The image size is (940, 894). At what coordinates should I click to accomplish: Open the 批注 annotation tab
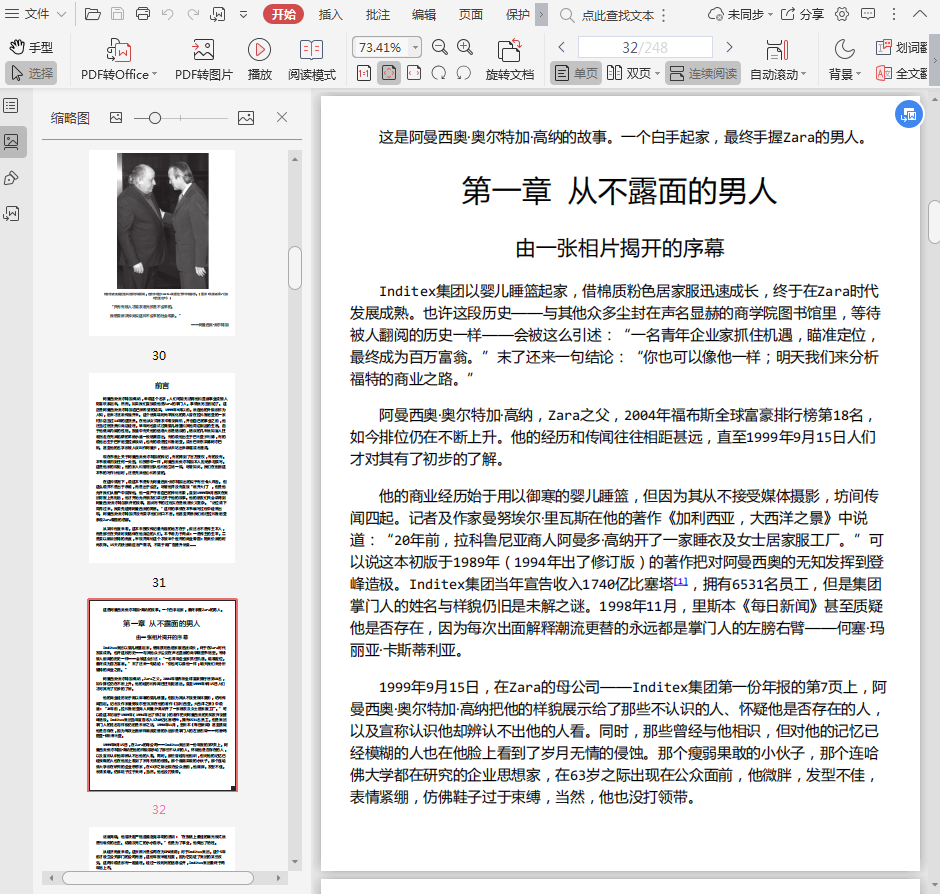[378, 15]
